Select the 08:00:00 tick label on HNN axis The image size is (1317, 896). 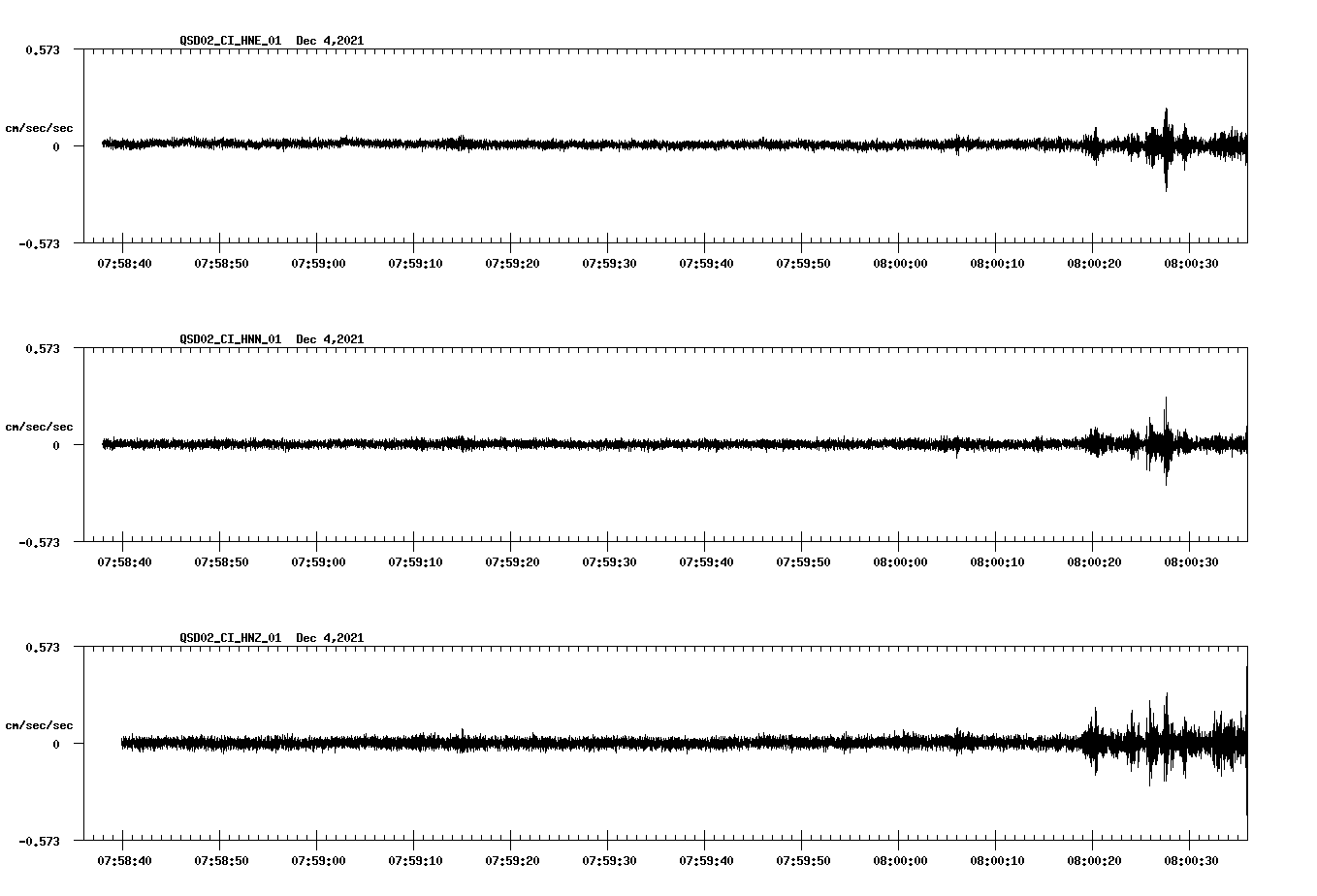(900, 562)
